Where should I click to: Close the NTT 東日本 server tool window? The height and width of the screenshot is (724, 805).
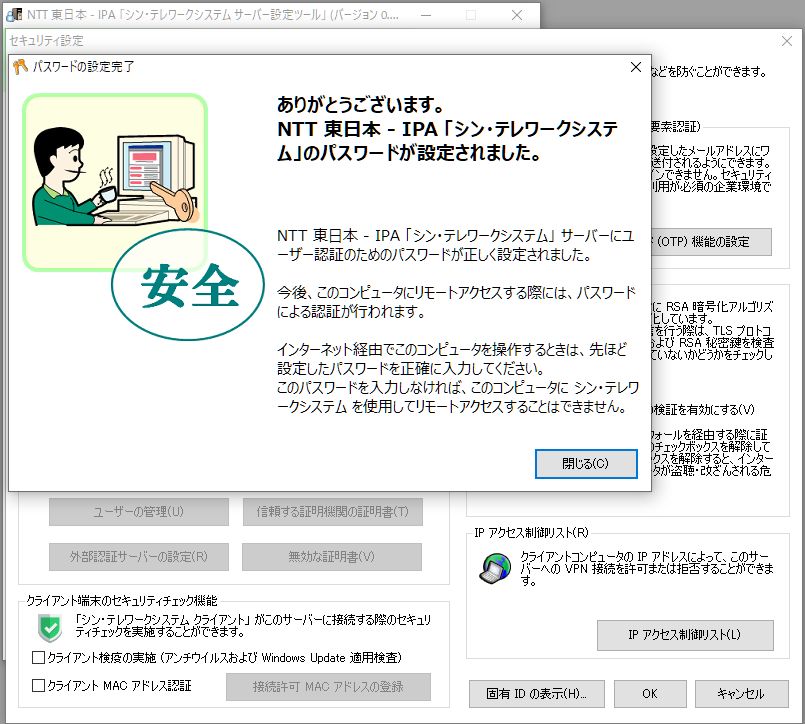click(x=517, y=15)
